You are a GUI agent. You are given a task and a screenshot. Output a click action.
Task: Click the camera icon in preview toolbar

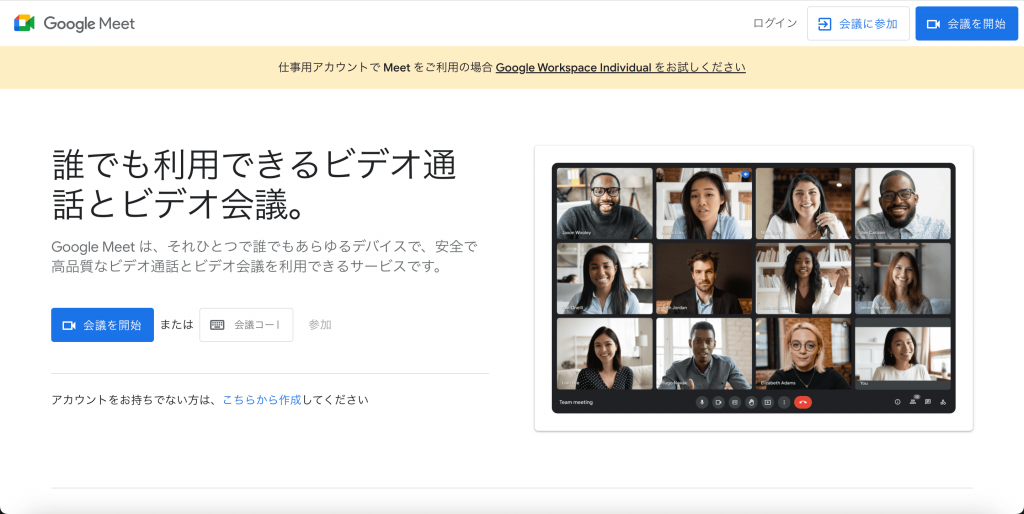click(x=718, y=402)
